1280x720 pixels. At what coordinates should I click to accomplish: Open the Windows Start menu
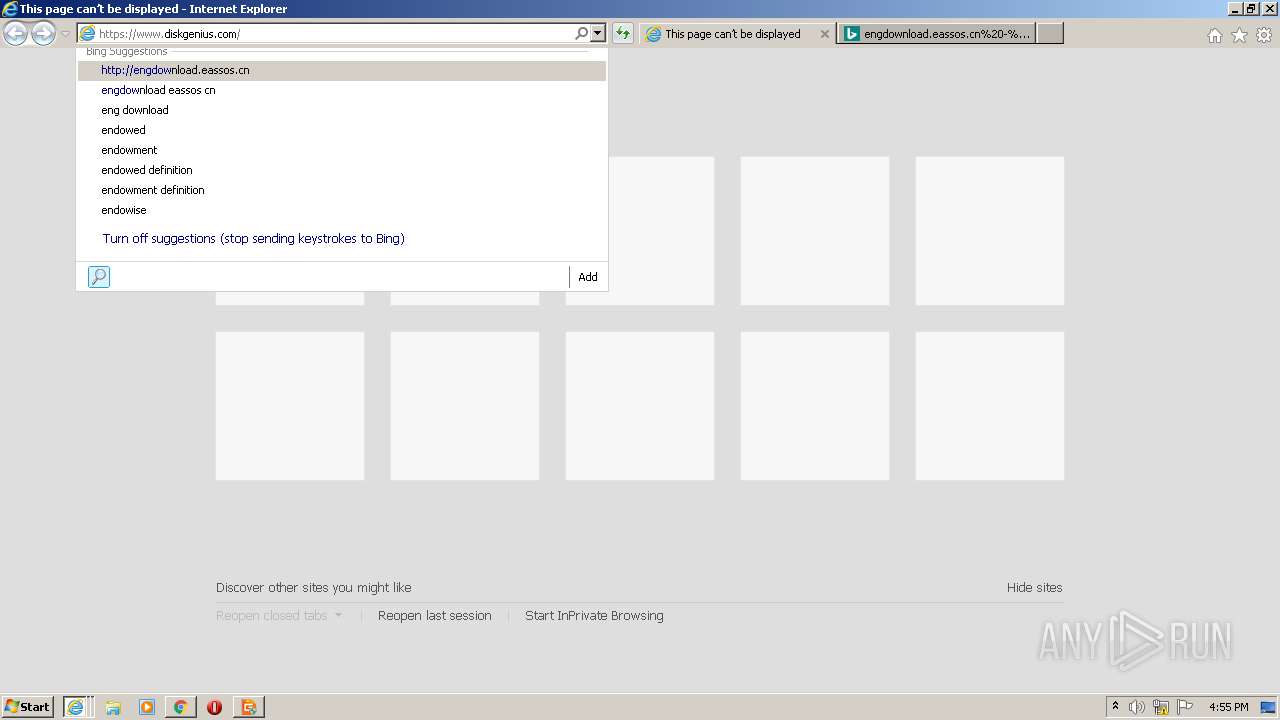pyautogui.click(x=28, y=707)
